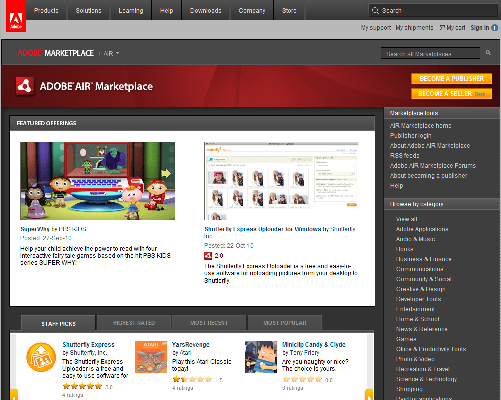Image resolution: width=501 pixels, height=400 pixels.
Task: Open the YarsRevenge staff pick title
Action: click(x=191, y=344)
